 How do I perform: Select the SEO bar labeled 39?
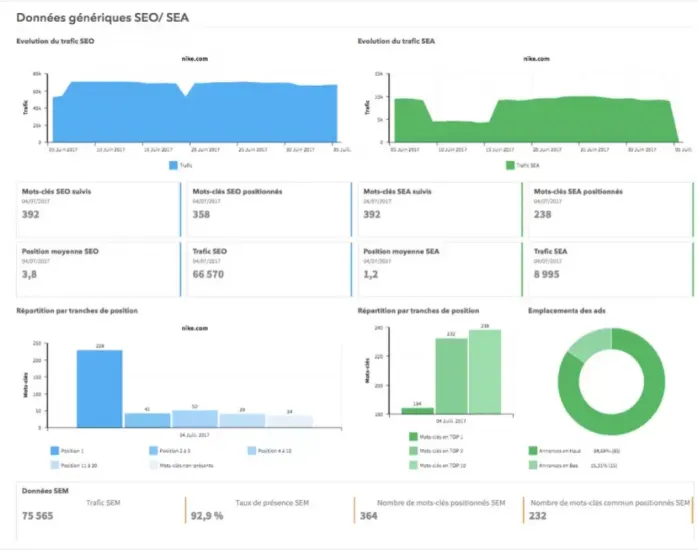pyautogui.click(x=242, y=421)
